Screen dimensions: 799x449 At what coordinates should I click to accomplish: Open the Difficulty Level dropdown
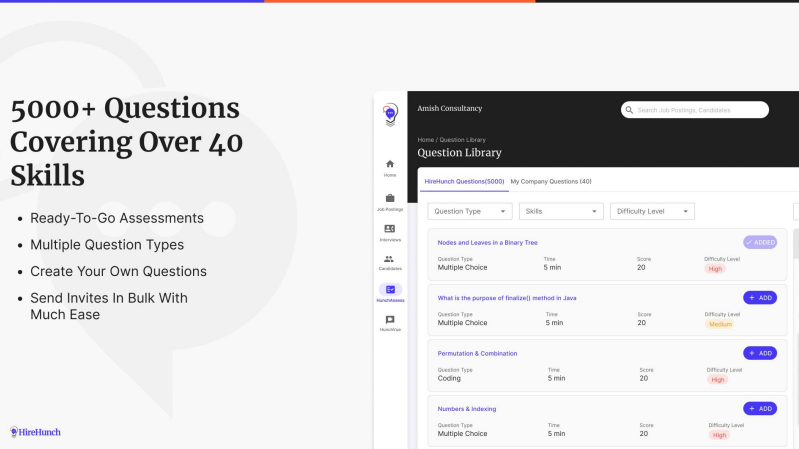(x=652, y=211)
